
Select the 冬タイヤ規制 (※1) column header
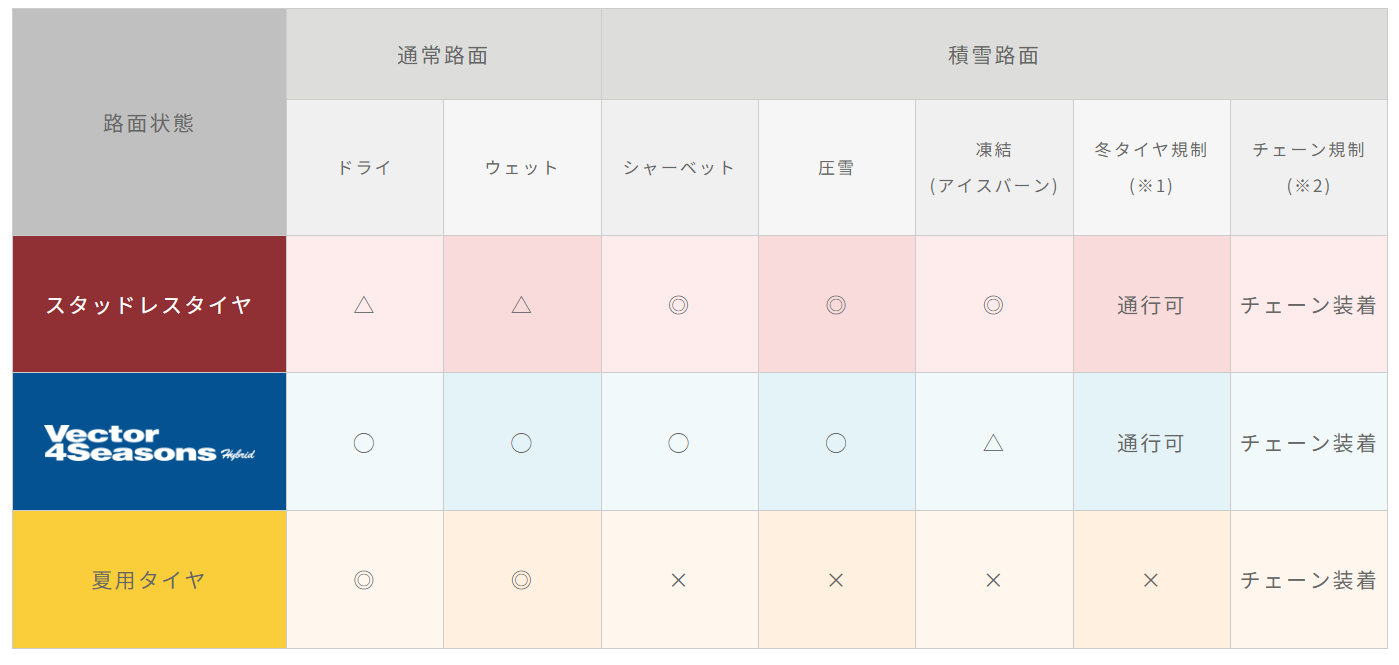[x=1150, y=168]
